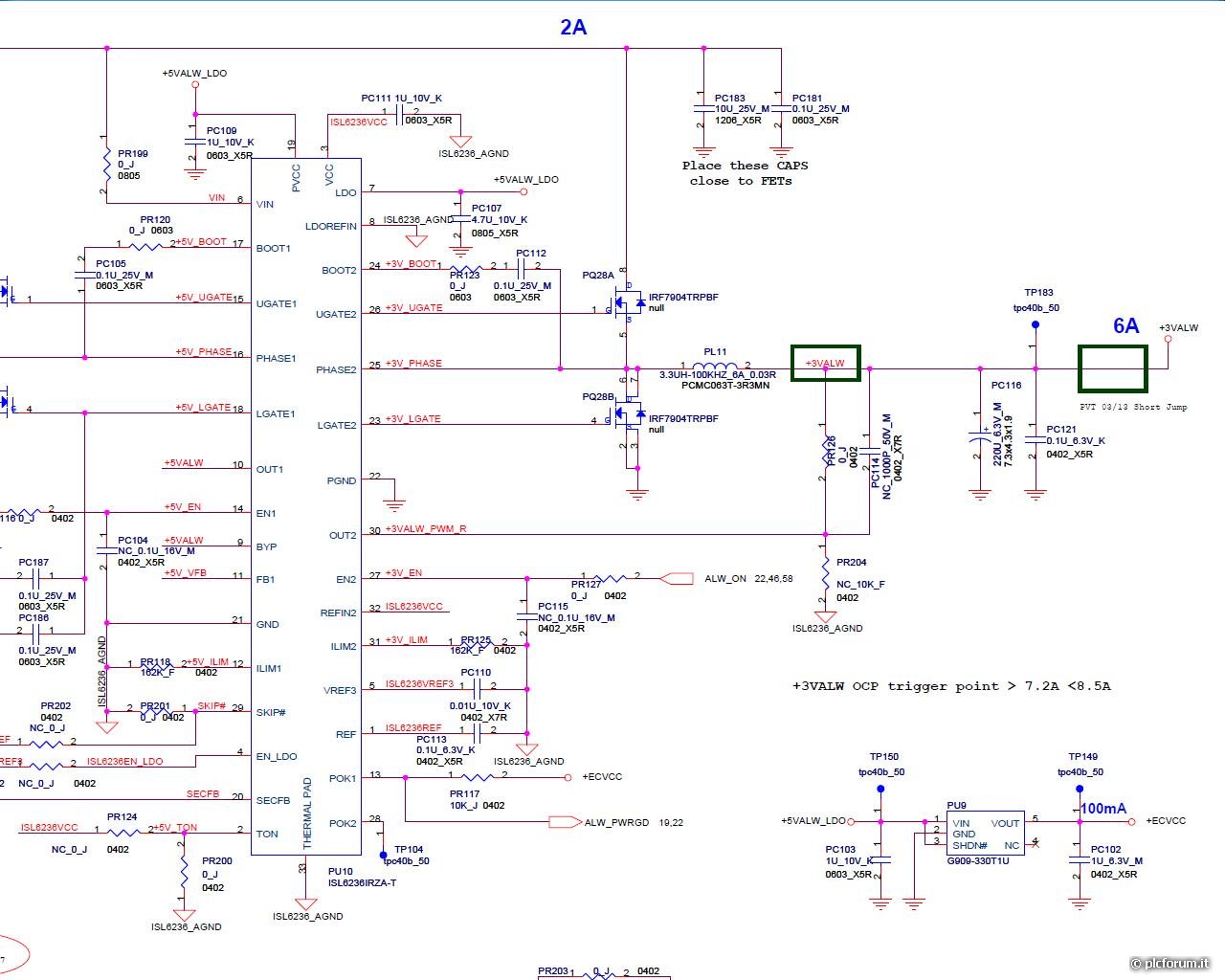Click the '+3VALW OCP trigger point' note
Screen dimensions: 1225x980
point(951,686)
